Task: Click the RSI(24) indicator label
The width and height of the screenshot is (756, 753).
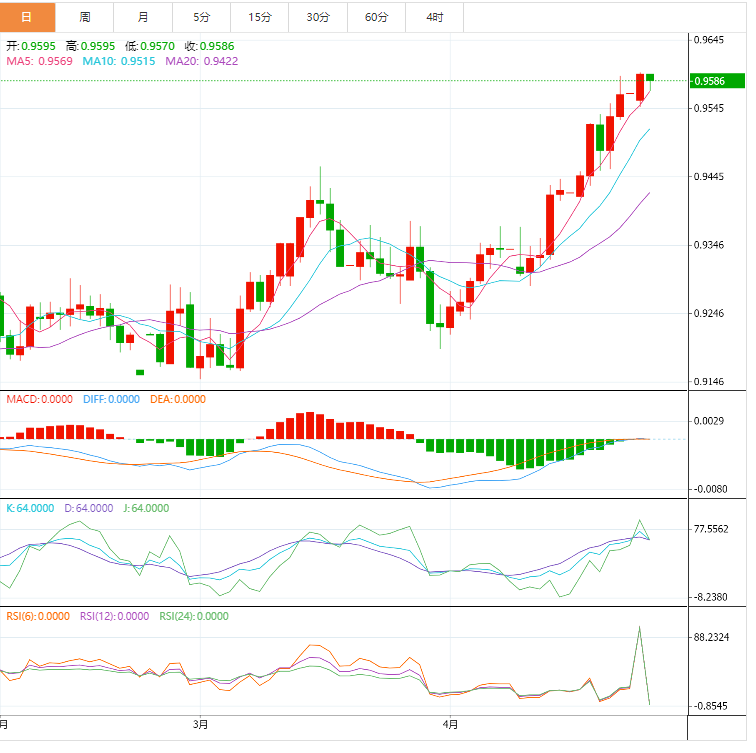Action: (x=195, y=616)
